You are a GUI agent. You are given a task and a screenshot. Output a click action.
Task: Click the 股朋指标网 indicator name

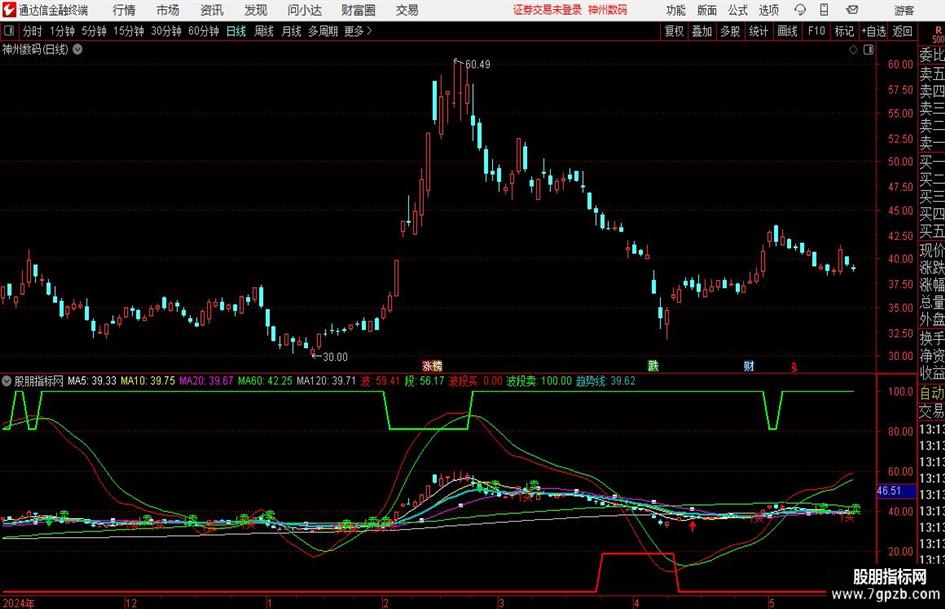(39, 381)
